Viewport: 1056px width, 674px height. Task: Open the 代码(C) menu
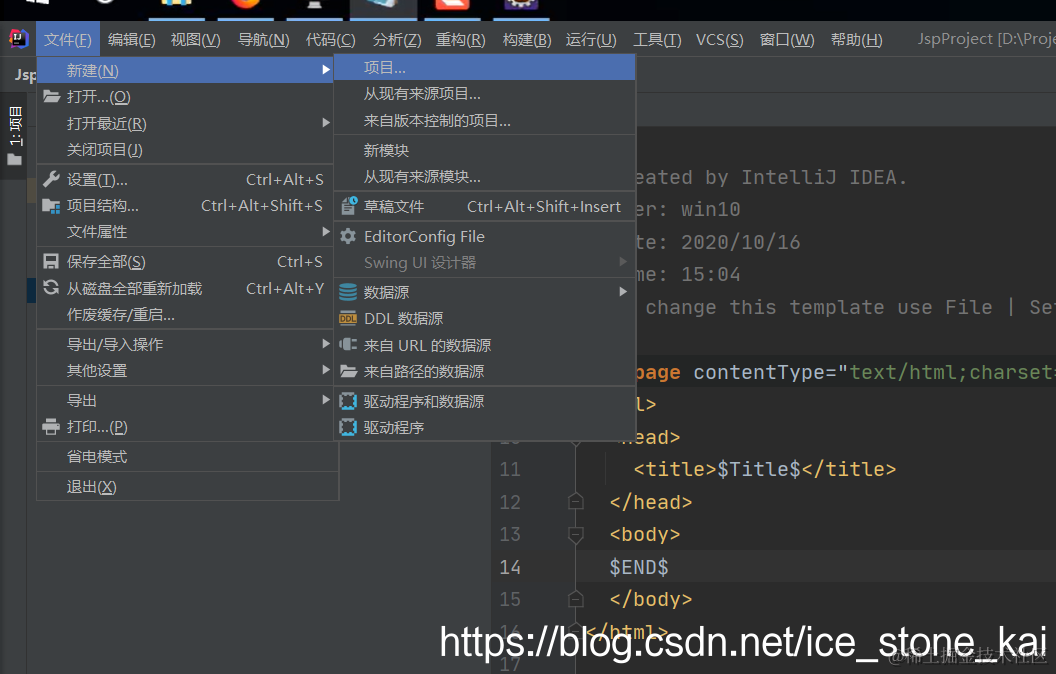click(330, 40)
